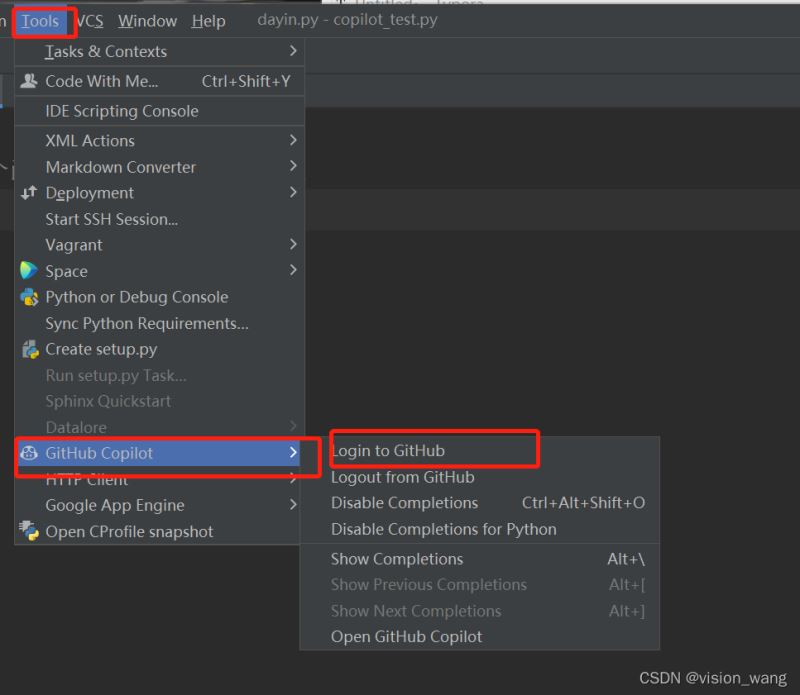This screenshot has width=800, height=695.
Task: Expand the XML Actions submenu arrow
Action: pos(293,140)
